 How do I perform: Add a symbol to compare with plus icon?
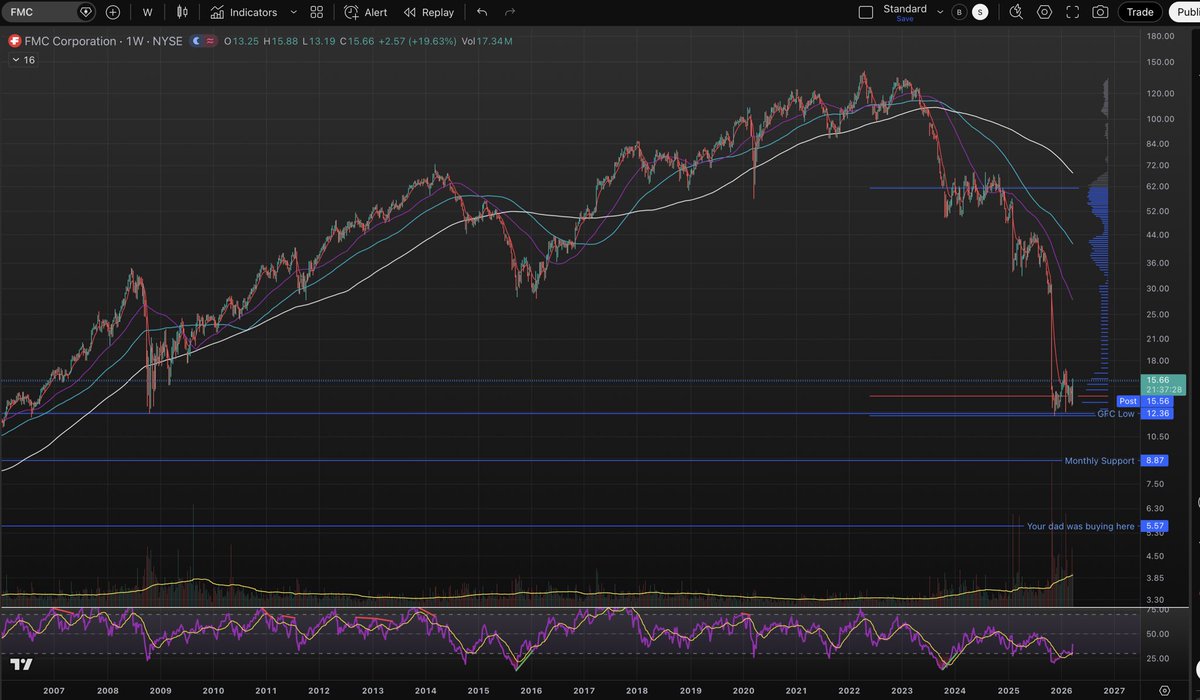click(112, 12)
